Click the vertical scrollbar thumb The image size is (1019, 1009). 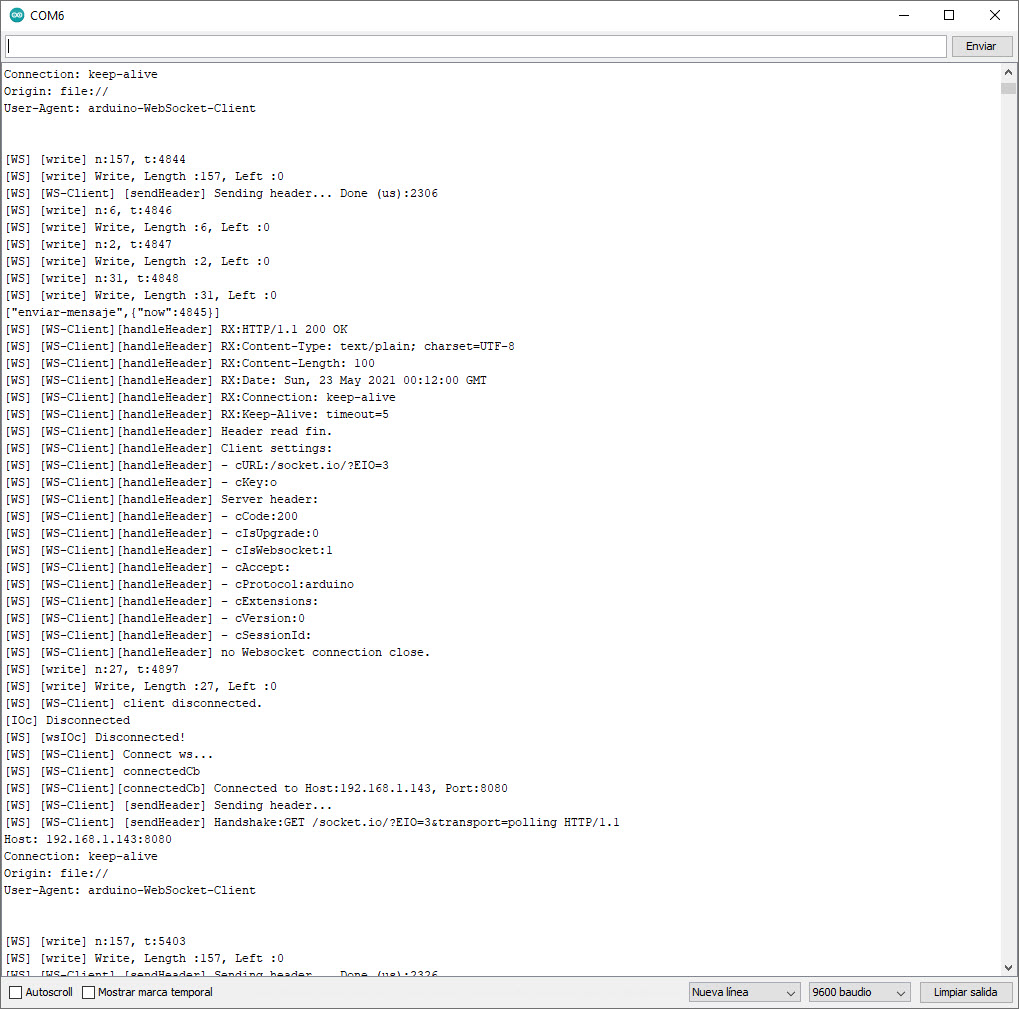1008,88
